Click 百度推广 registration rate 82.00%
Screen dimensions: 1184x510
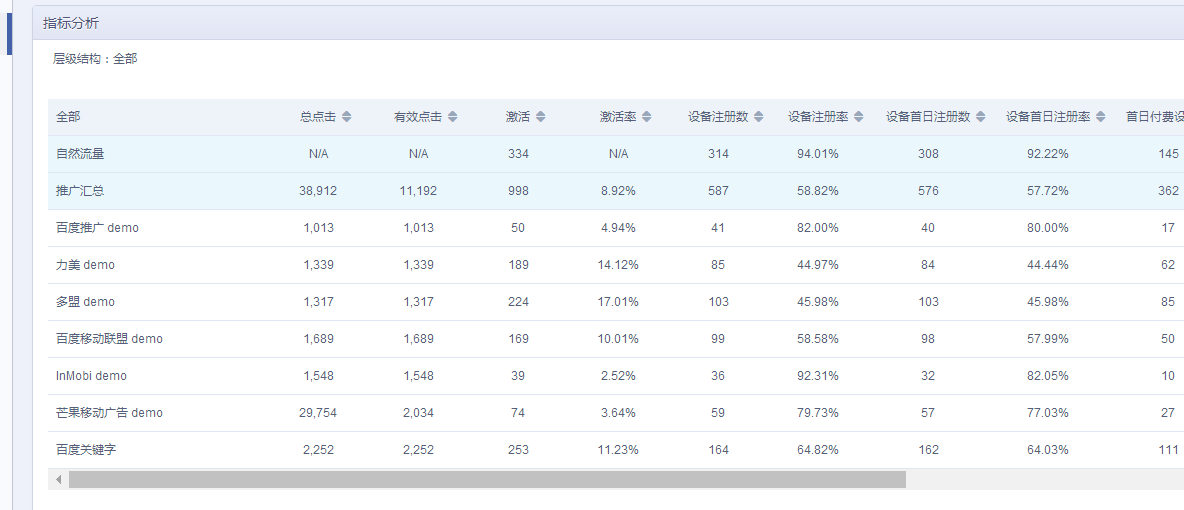coord(819,228)
